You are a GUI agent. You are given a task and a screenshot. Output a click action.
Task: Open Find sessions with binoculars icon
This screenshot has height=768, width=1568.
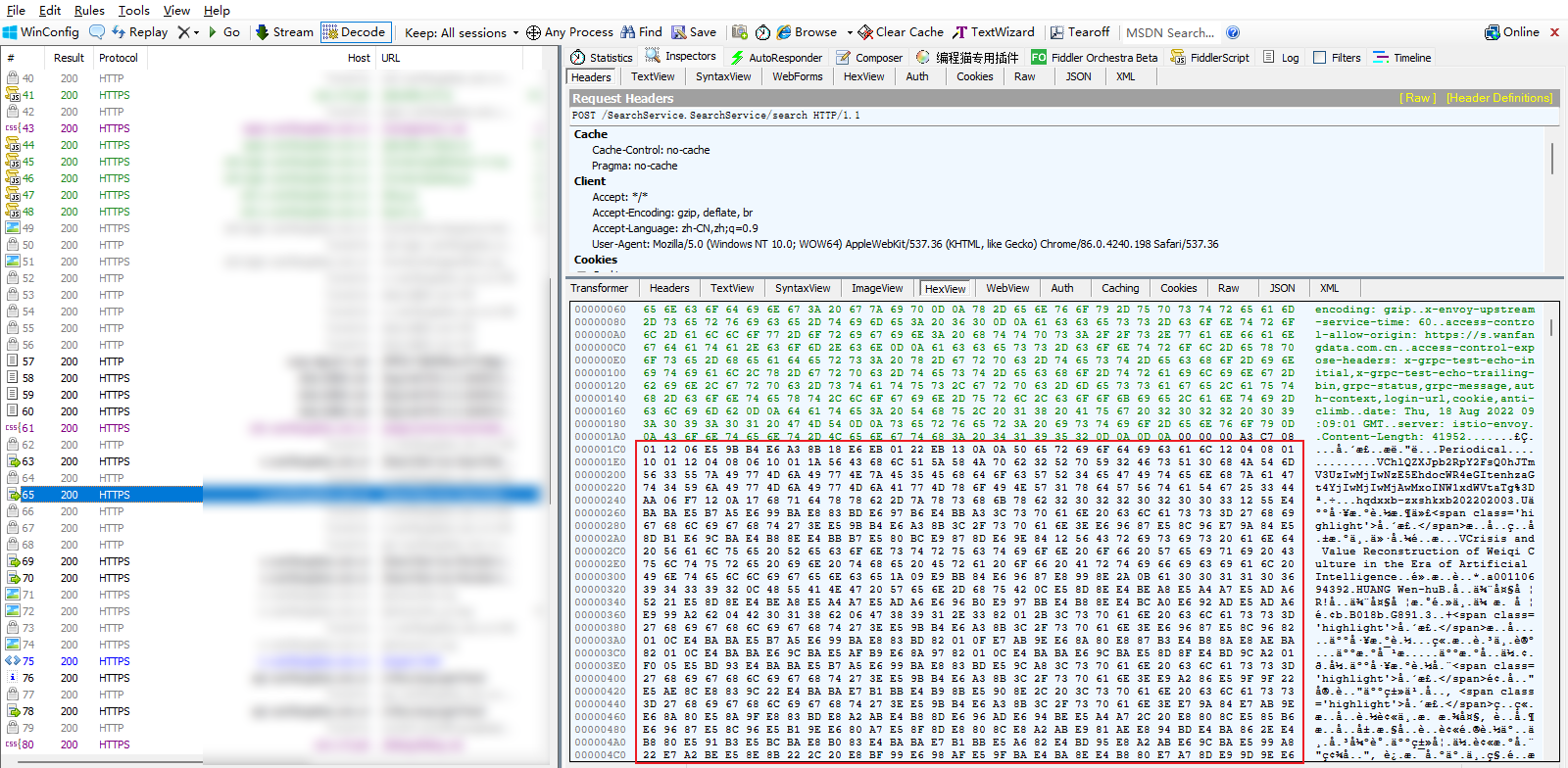click(x=642, y=32)
